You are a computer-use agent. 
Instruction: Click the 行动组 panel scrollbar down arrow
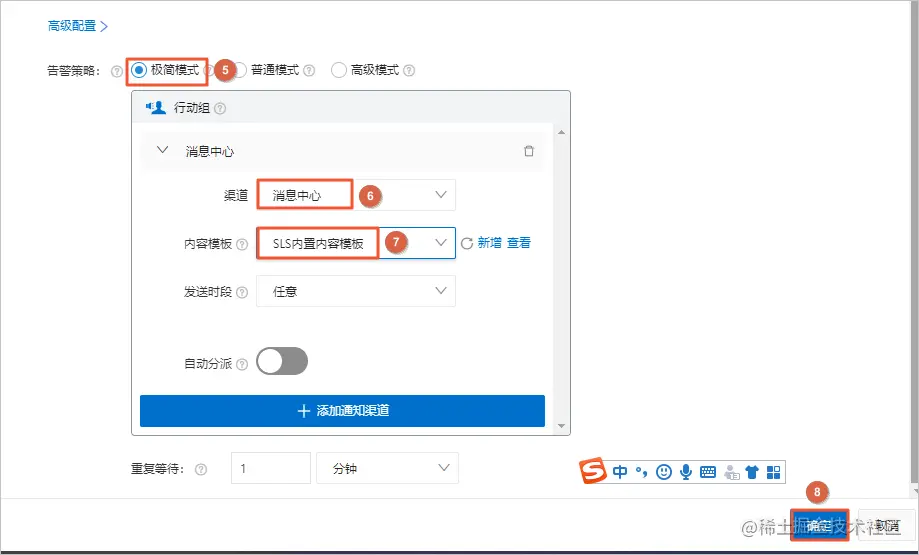pyautogui.click(x=561, y=426)
